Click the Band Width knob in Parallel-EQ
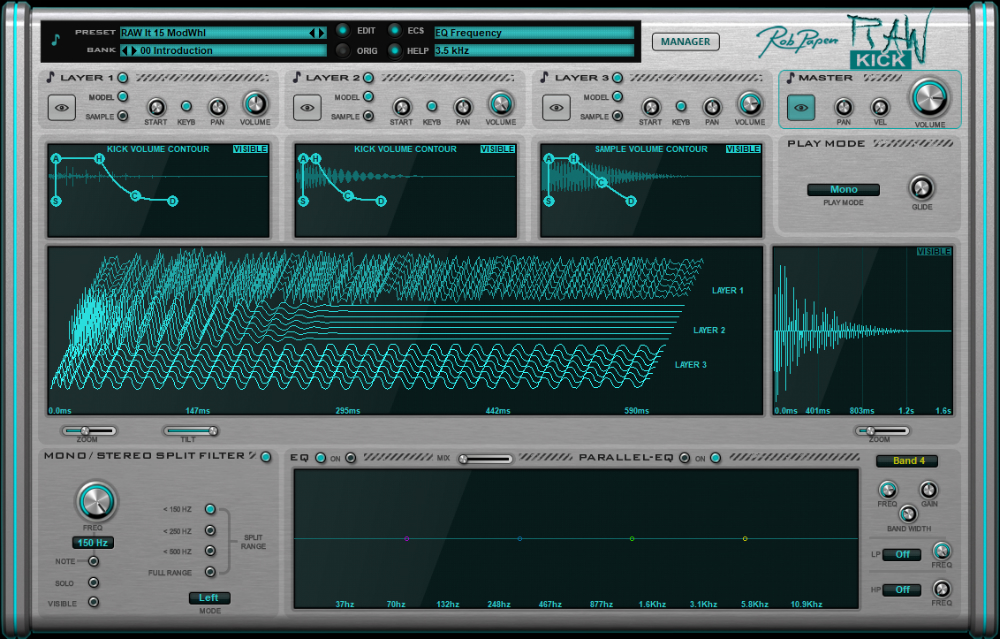 tap(906, 516)
